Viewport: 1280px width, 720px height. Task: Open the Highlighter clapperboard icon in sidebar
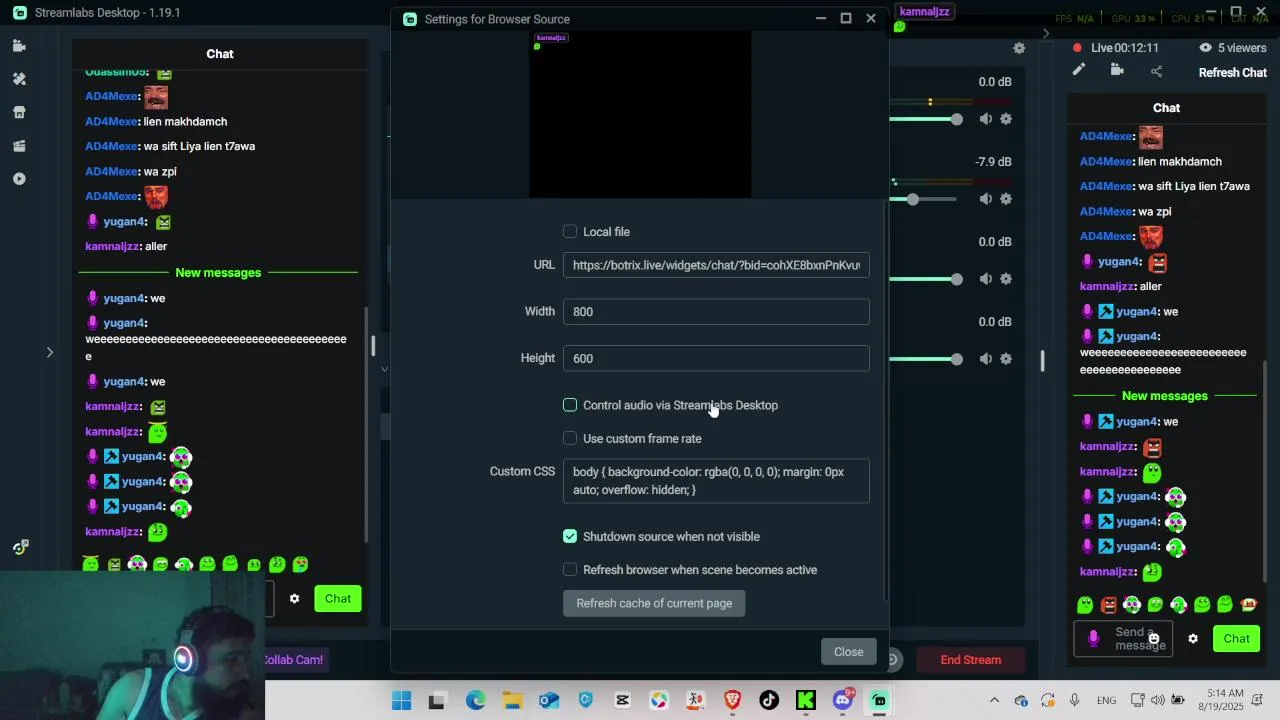[19, 146]
